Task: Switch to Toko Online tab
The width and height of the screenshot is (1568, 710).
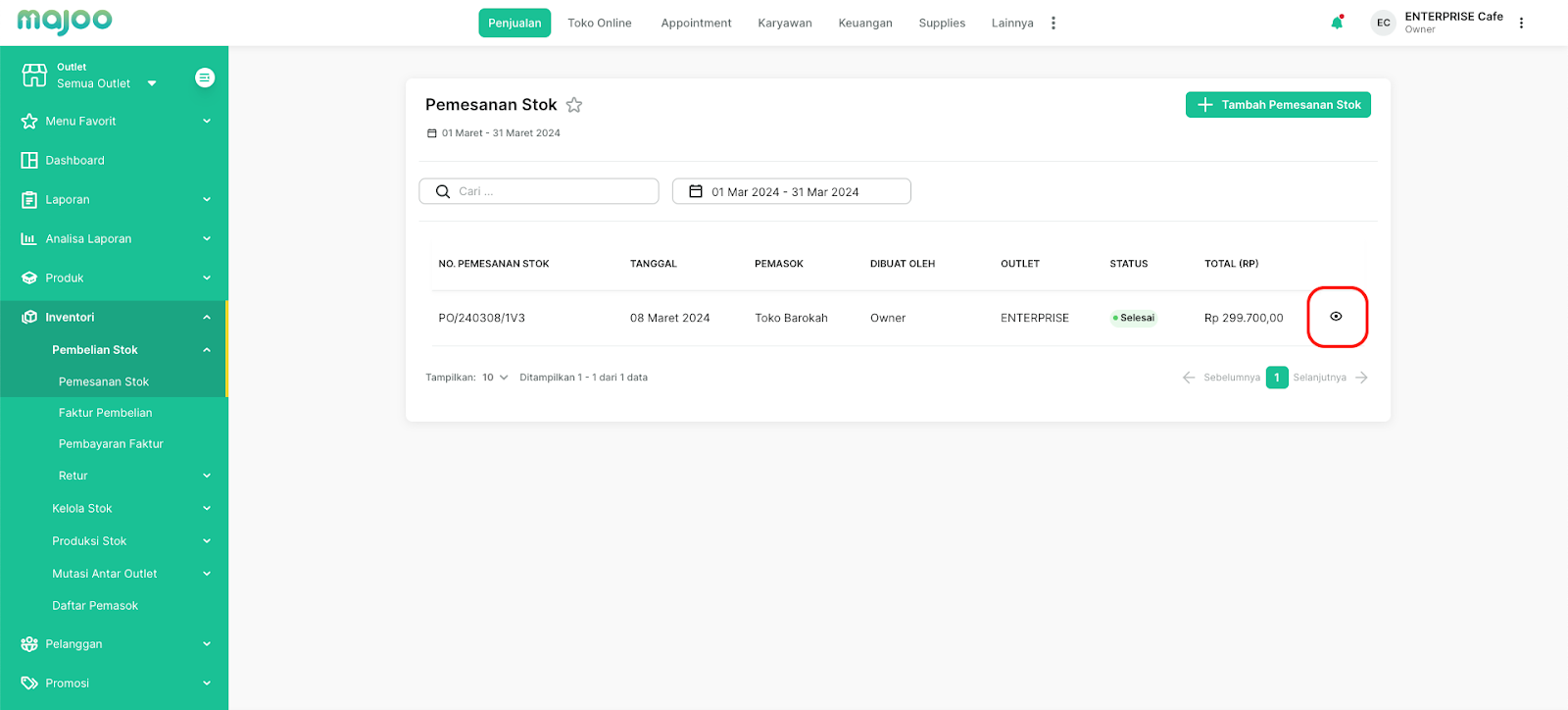Action: pyautogui.click(x=600, y=23)
